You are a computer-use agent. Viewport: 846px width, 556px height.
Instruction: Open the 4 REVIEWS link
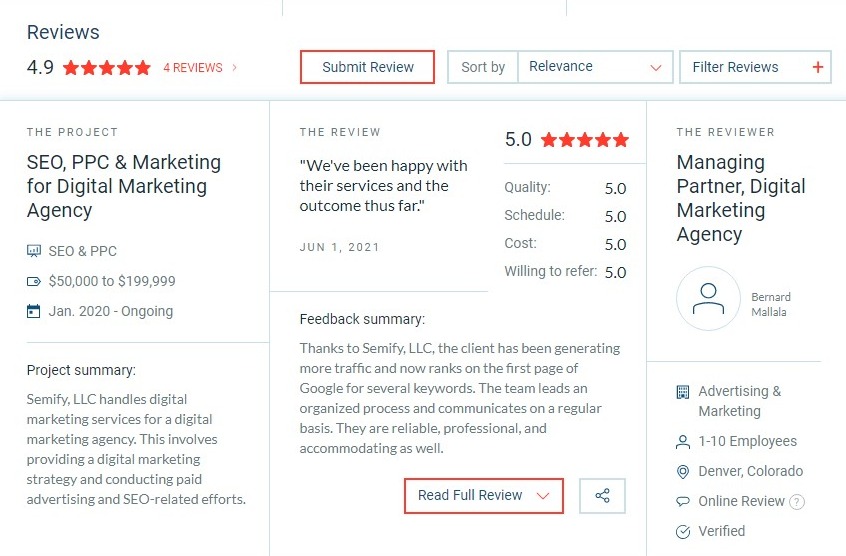pyautogui.click(x=193, y=68)
